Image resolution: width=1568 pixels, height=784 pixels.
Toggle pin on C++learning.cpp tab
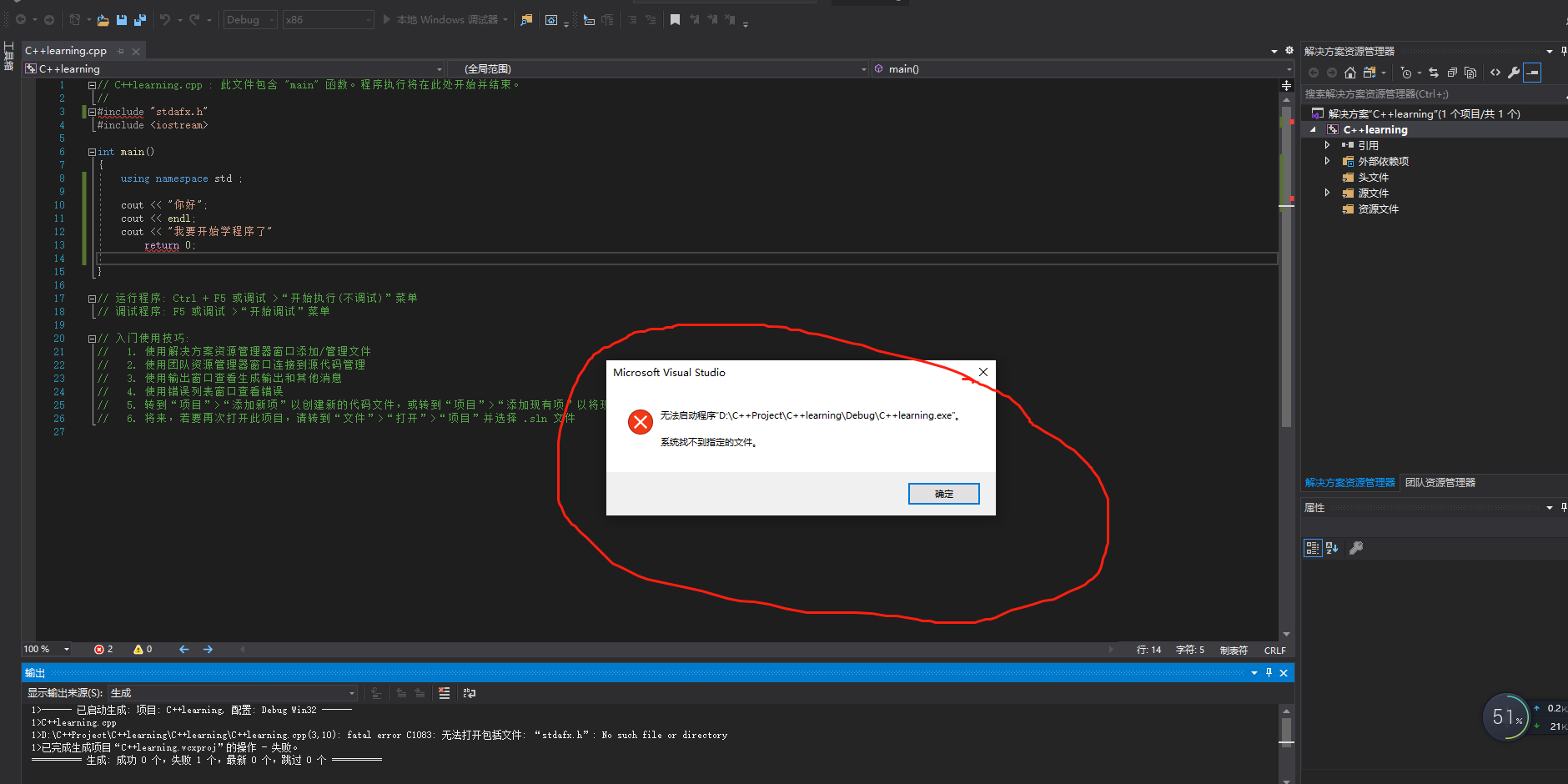[x=121, y=51]
